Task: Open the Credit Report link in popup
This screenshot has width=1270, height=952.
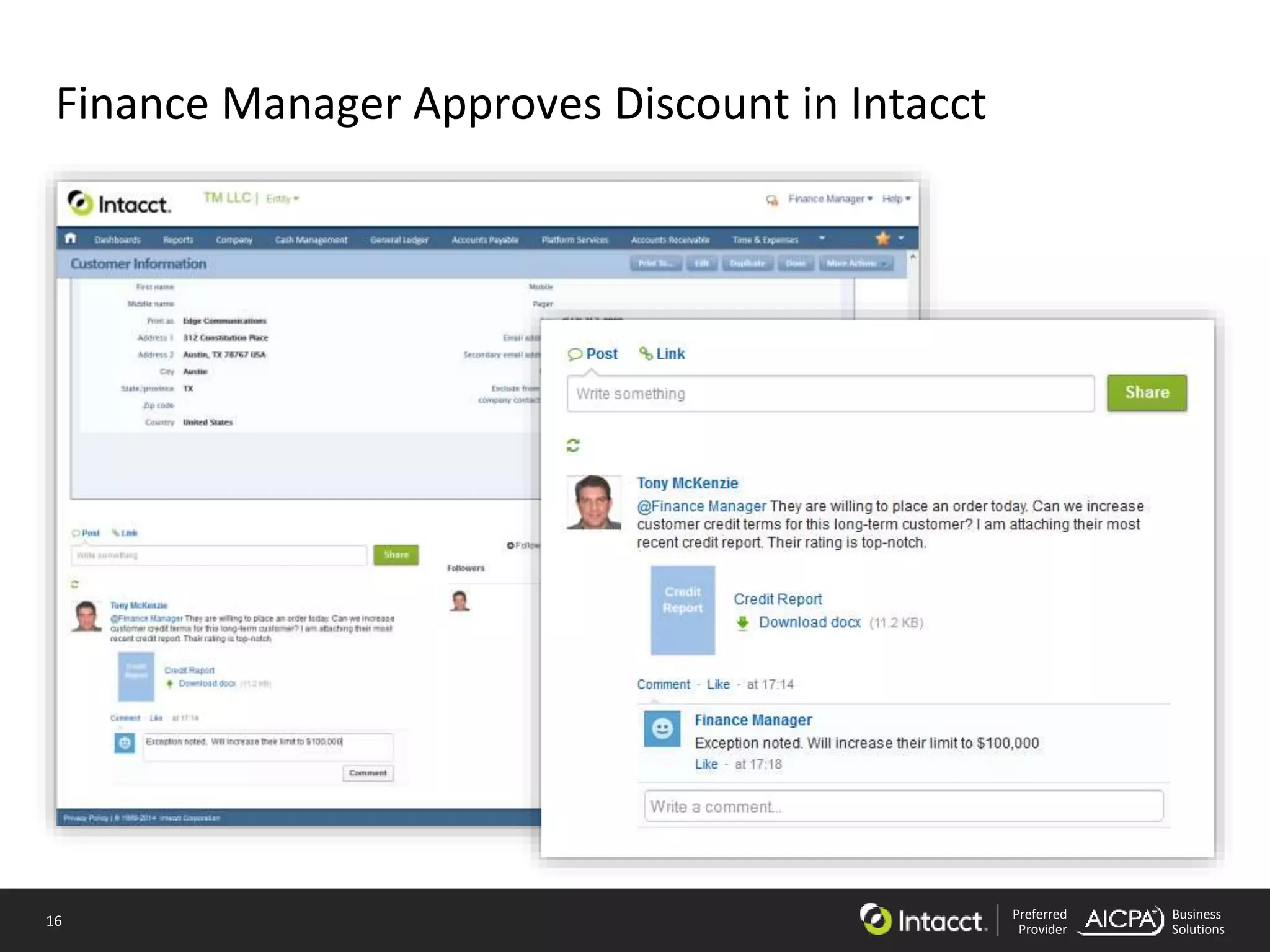Action: pos(778,599)
